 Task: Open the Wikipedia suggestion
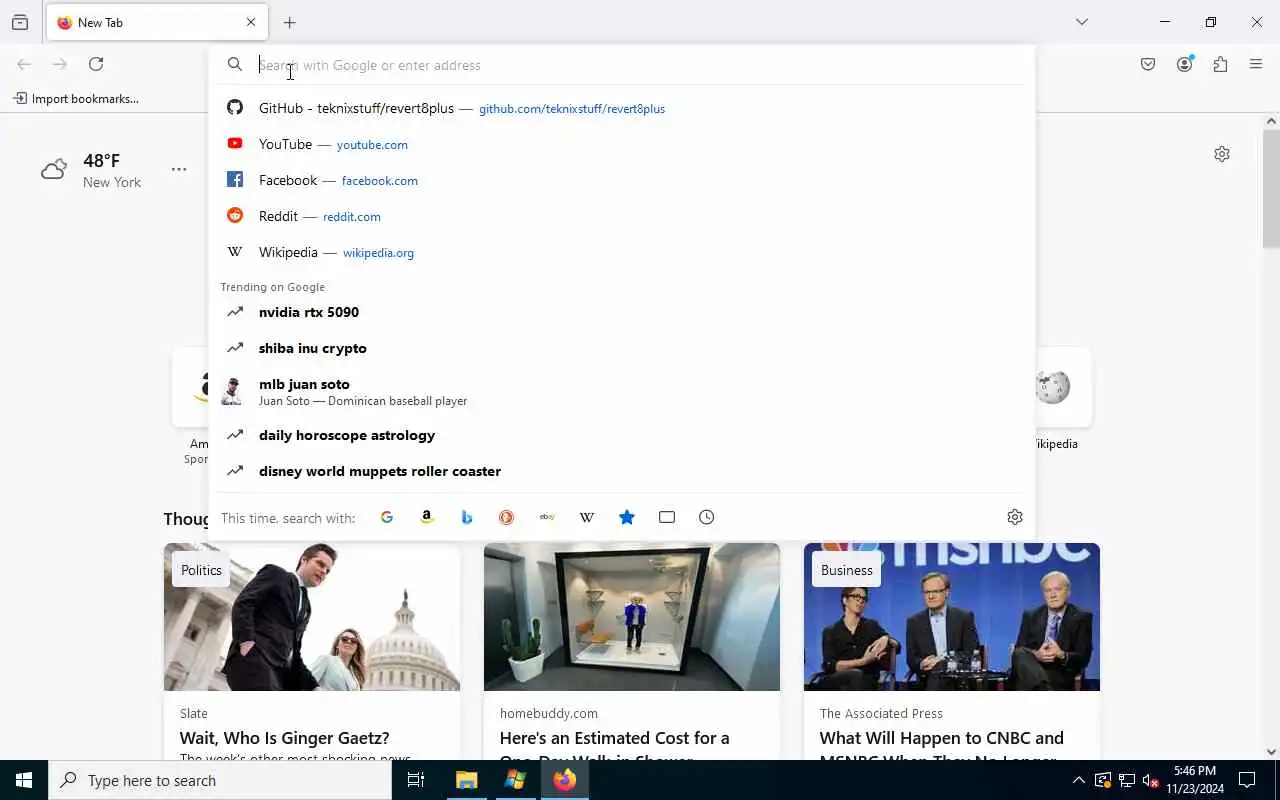pyautogui.click(x=622, y=252)
